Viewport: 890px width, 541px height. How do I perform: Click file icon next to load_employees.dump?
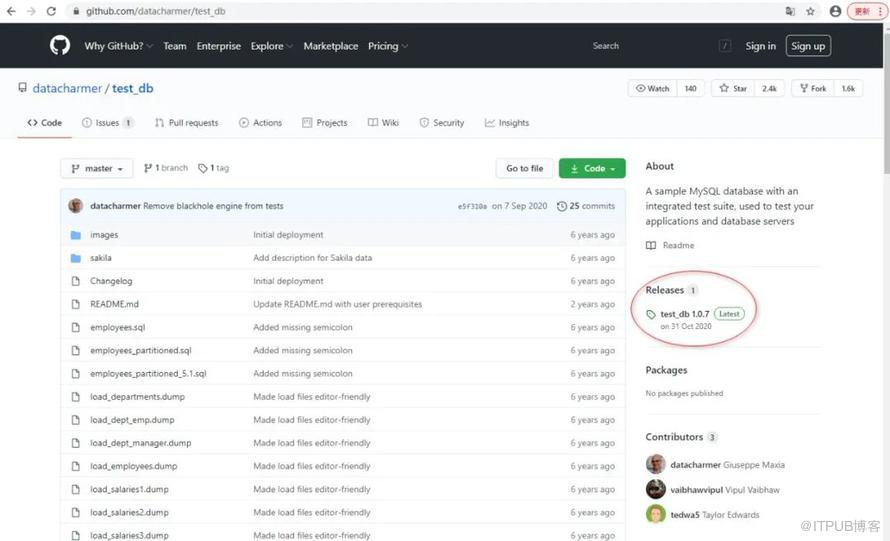(x=75, y=466)
